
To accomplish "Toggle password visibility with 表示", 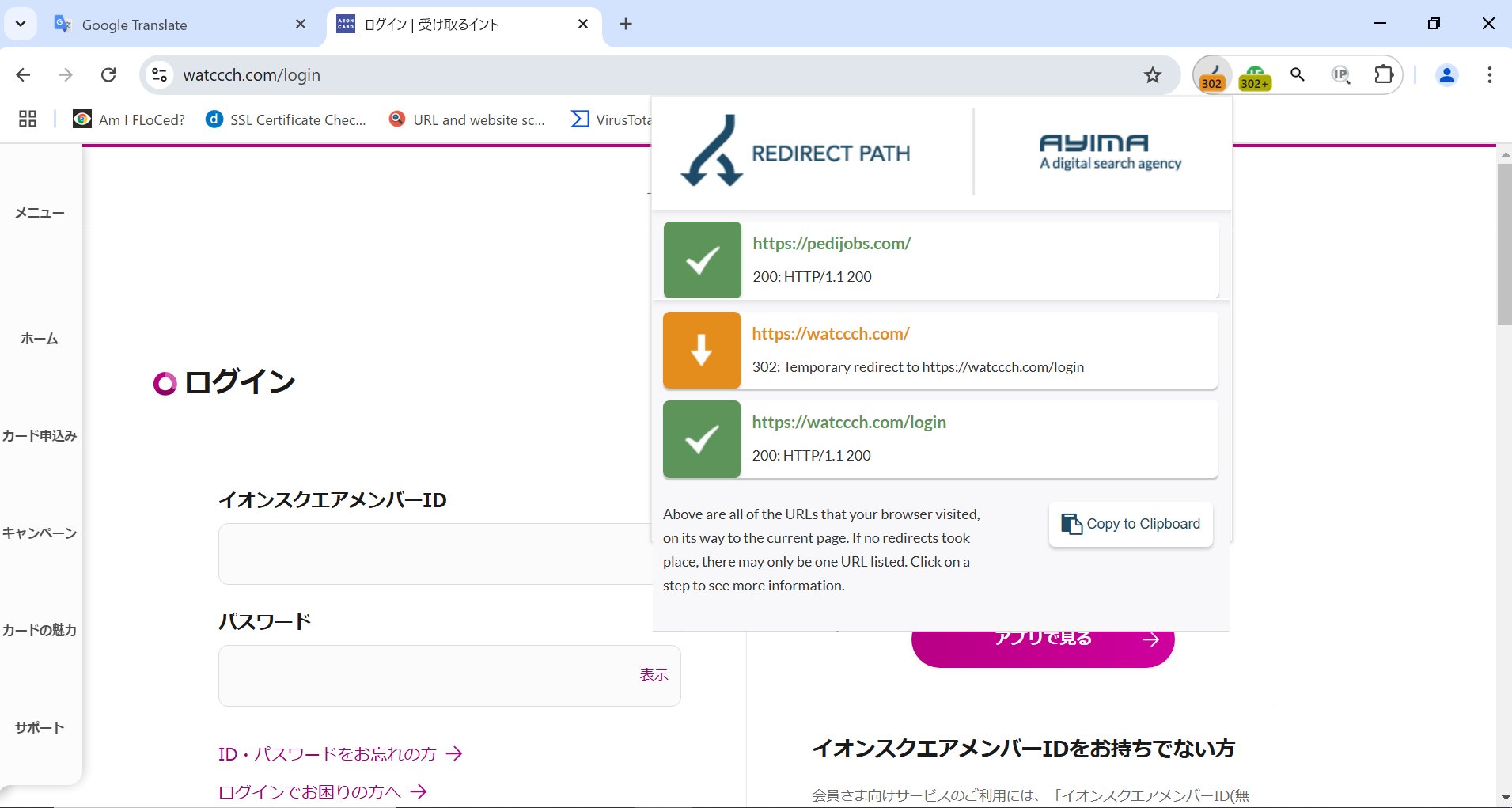I will point(654,675).
